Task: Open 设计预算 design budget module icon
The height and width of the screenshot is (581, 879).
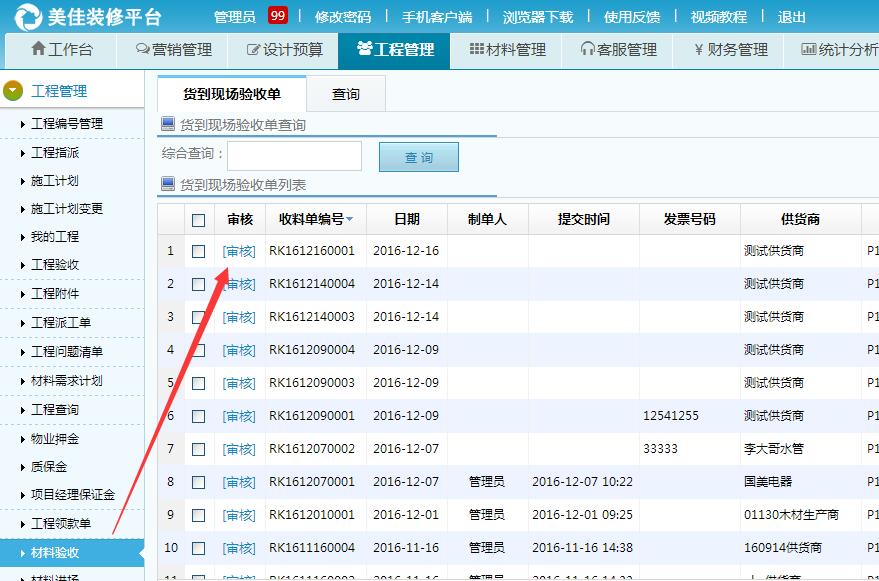Action: (x=255, y=50)
